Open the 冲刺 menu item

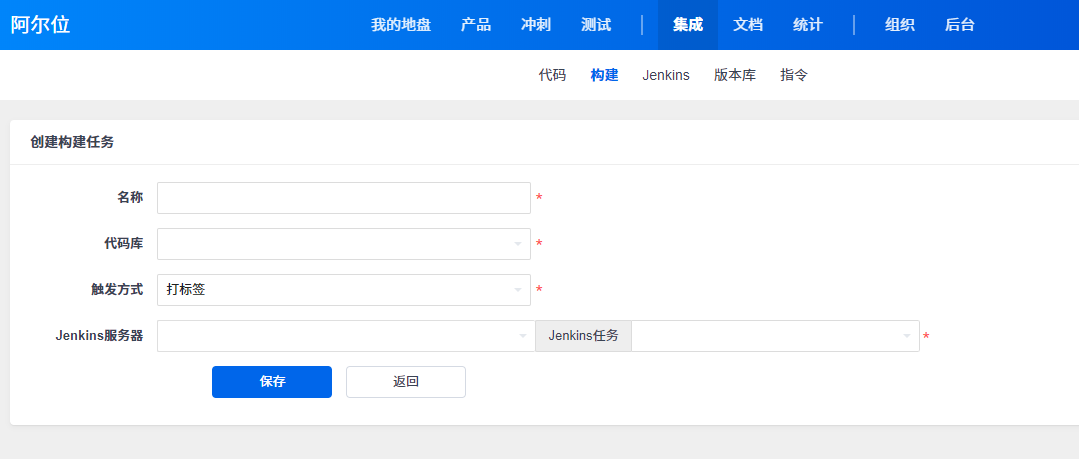[536, 25]
